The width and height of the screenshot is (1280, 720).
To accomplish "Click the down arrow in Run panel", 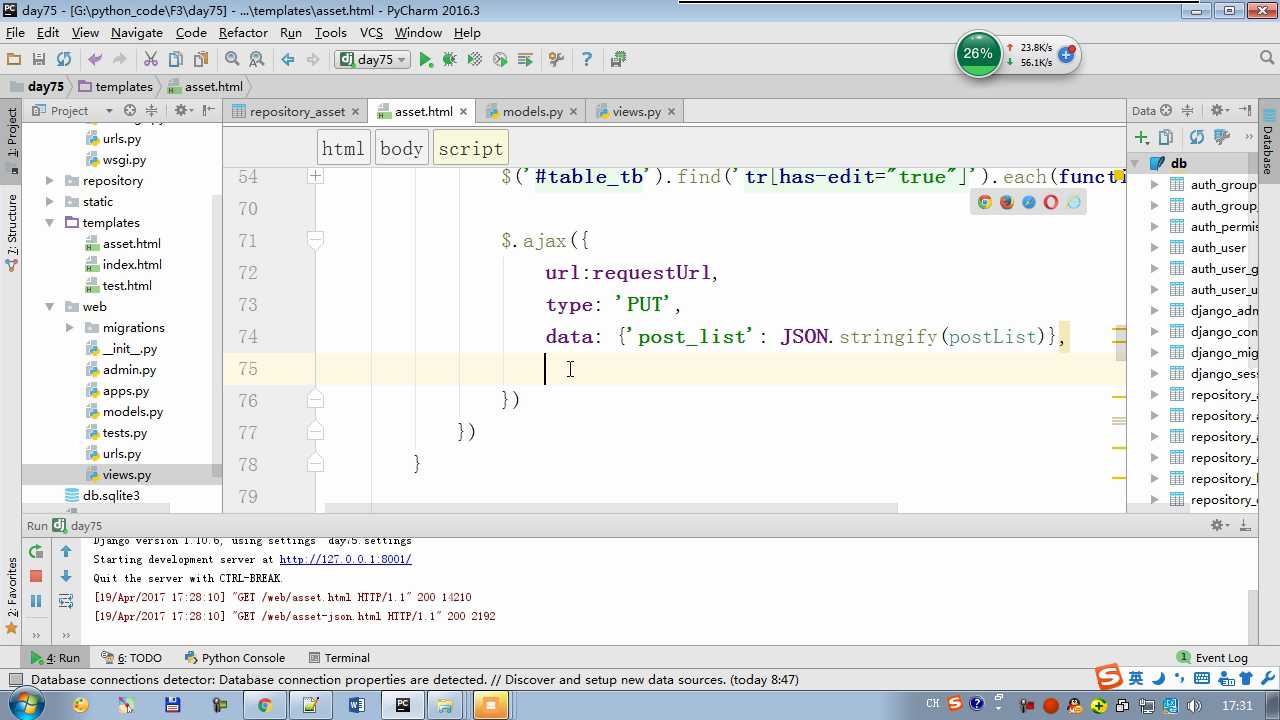I will (66, 576).
